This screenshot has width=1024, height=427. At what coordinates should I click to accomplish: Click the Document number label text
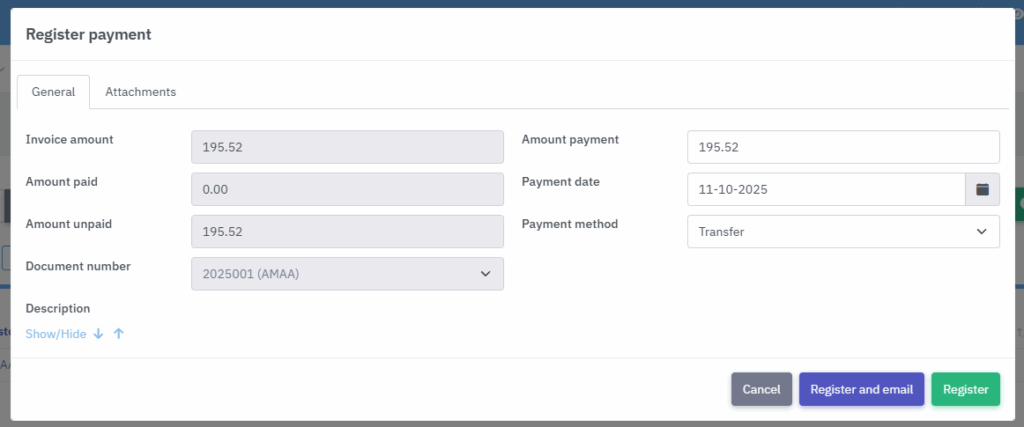pyautogui.click(x=78, y=267)
